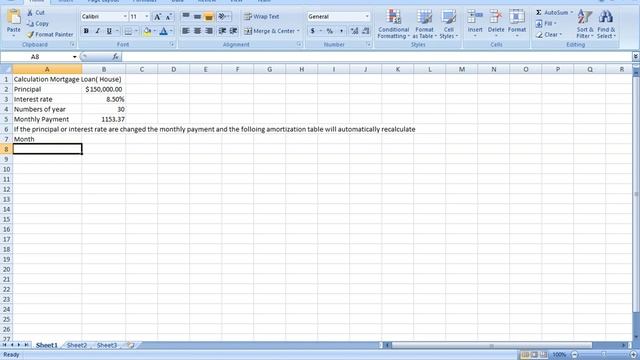Image resolution: width=640 pixels, height=360 pixels.
Task: Switch to the Sheet3 tab
Action: [x=107, y=345]
